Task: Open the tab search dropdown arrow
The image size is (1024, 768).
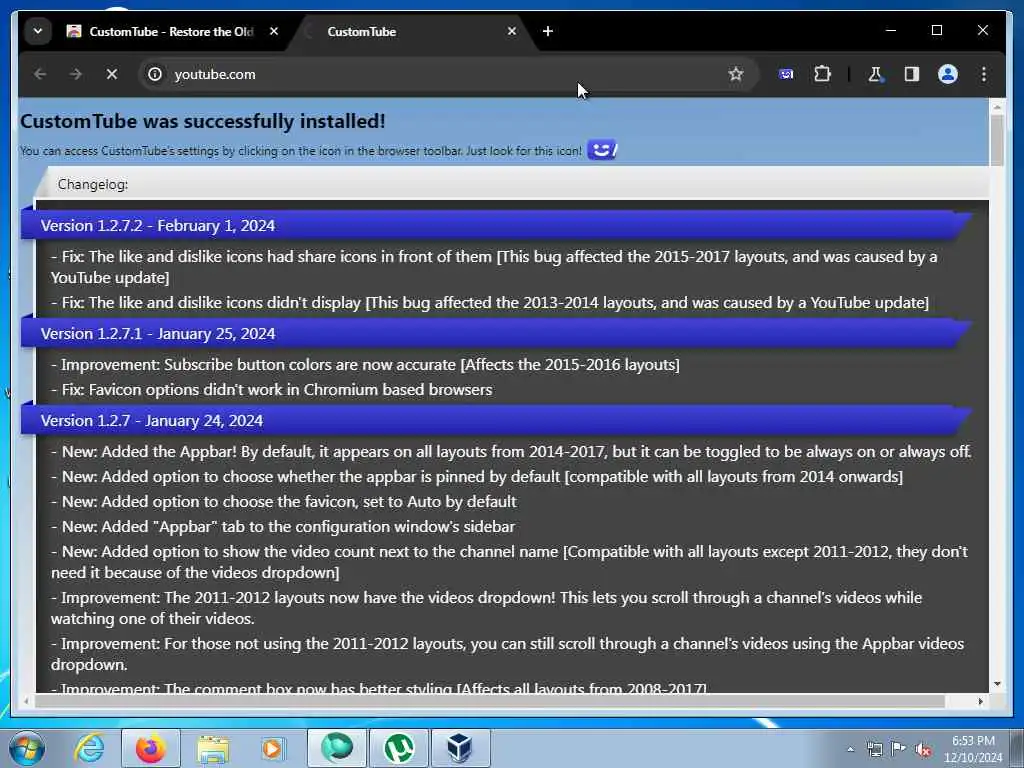Action: click(38, 31)
